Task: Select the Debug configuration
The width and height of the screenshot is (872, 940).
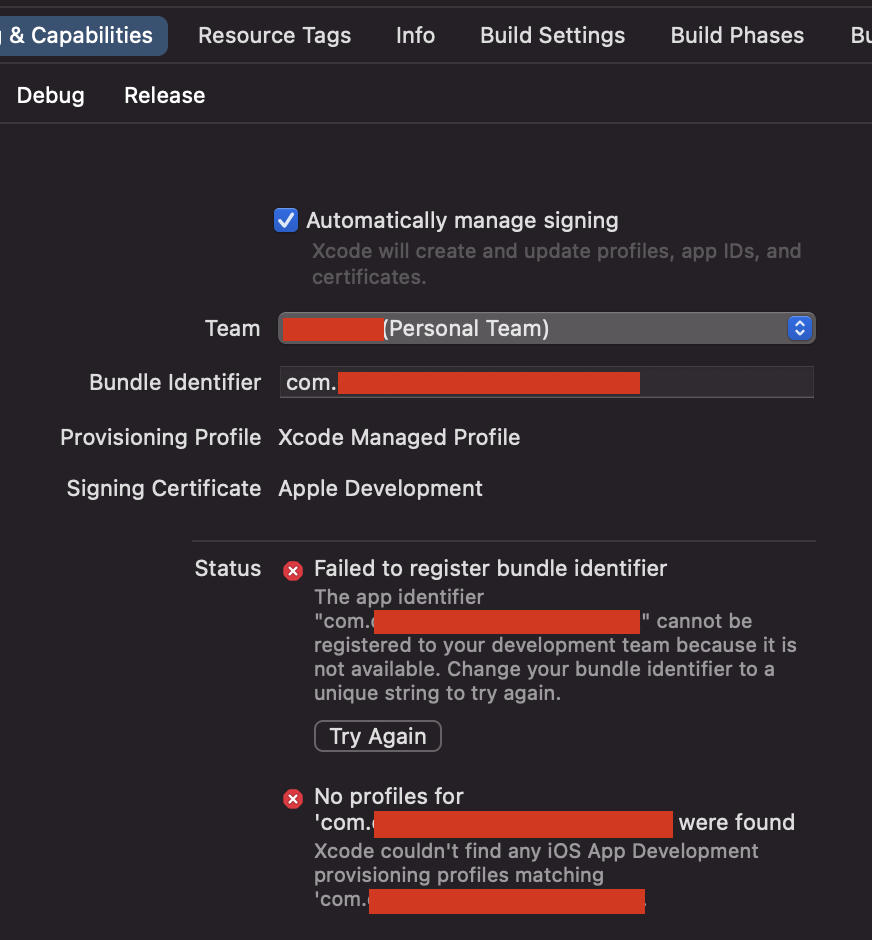Action: pyautogui.click(x=51, y=95)
